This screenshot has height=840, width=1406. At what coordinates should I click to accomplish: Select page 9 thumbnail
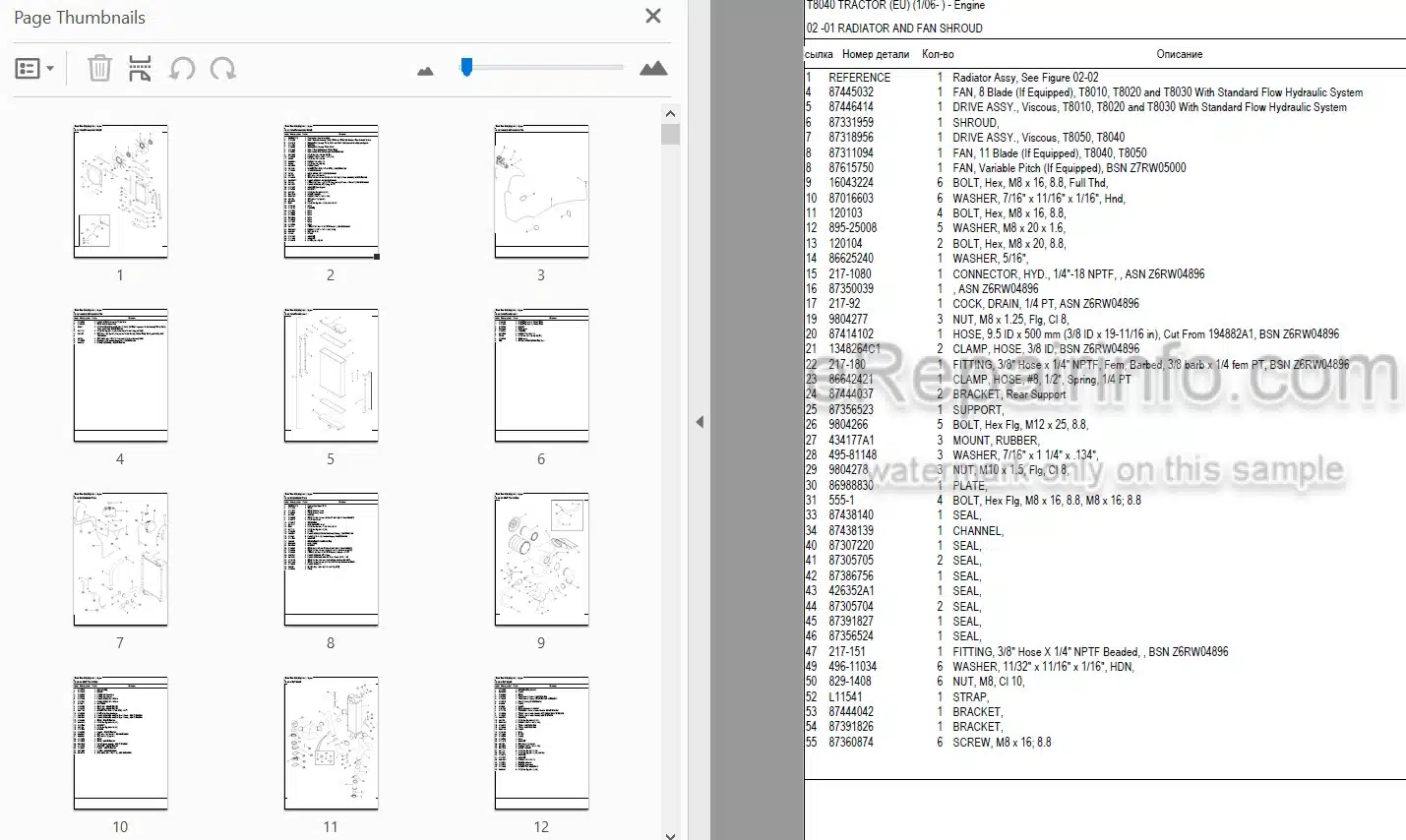541,559
